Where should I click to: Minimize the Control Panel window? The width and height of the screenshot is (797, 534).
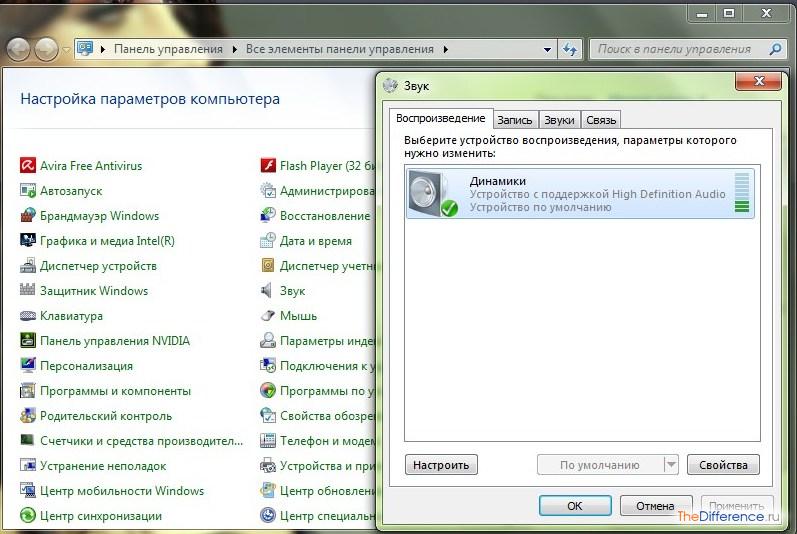702,13
